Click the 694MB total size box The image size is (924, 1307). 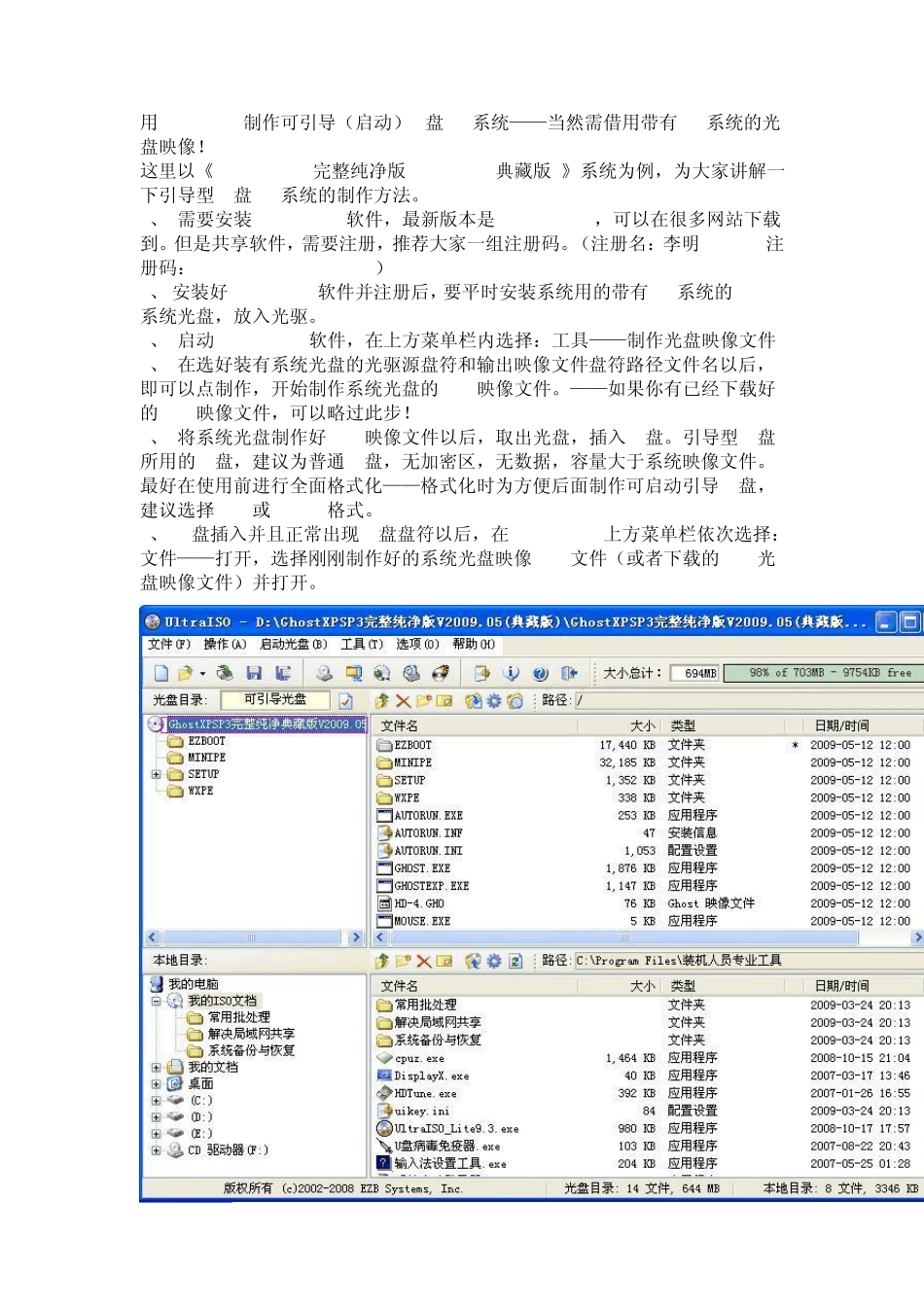695,673
